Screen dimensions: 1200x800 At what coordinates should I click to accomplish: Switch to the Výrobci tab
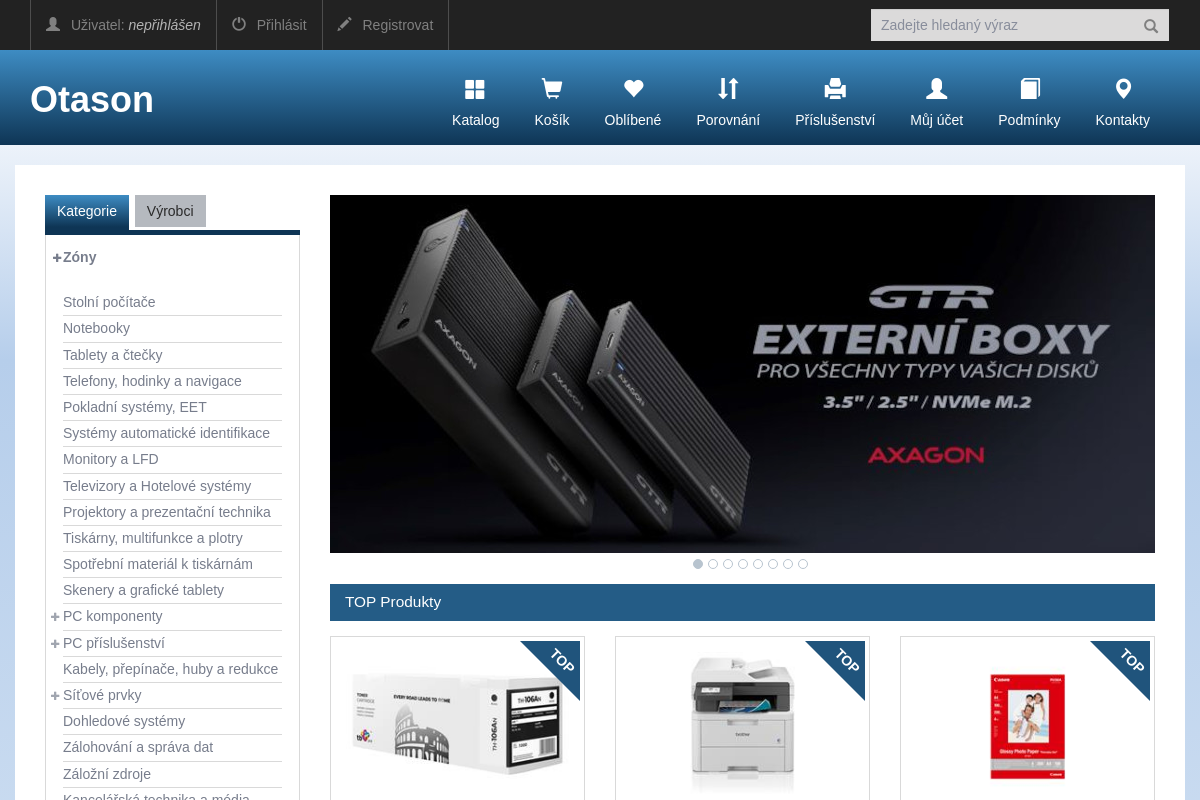(x=170, y=211)
